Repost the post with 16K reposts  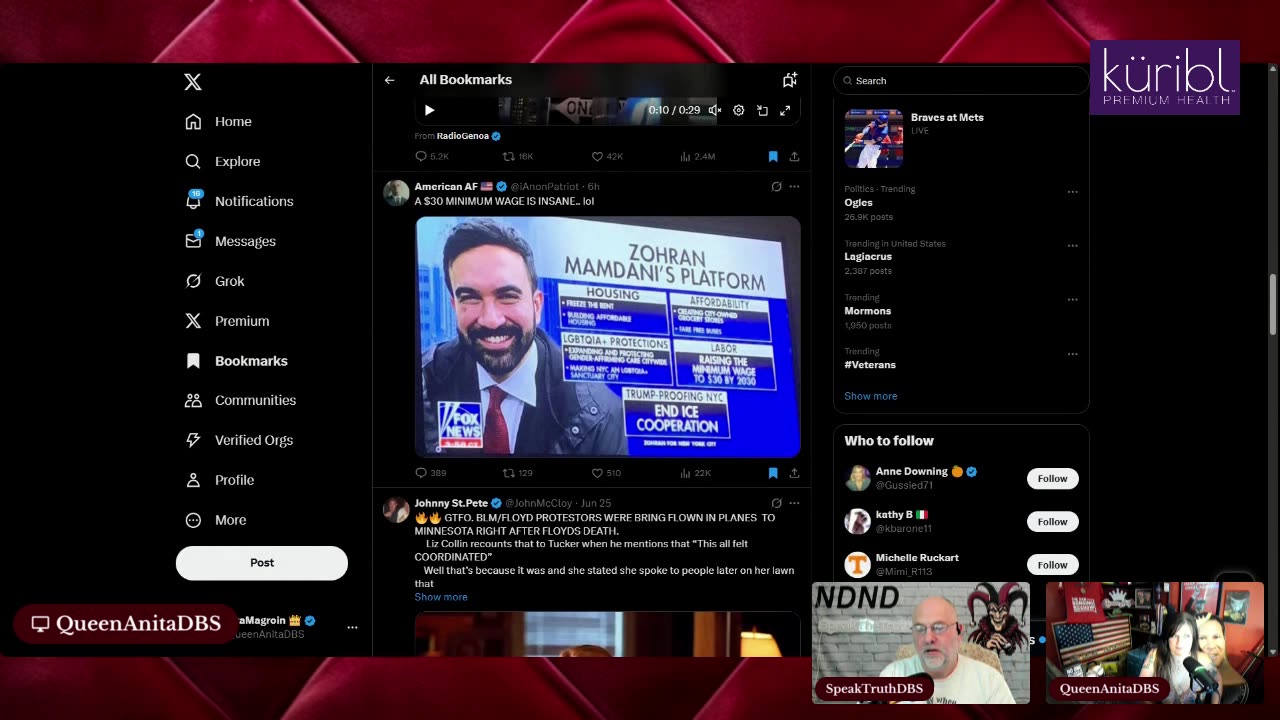point(518,157)
